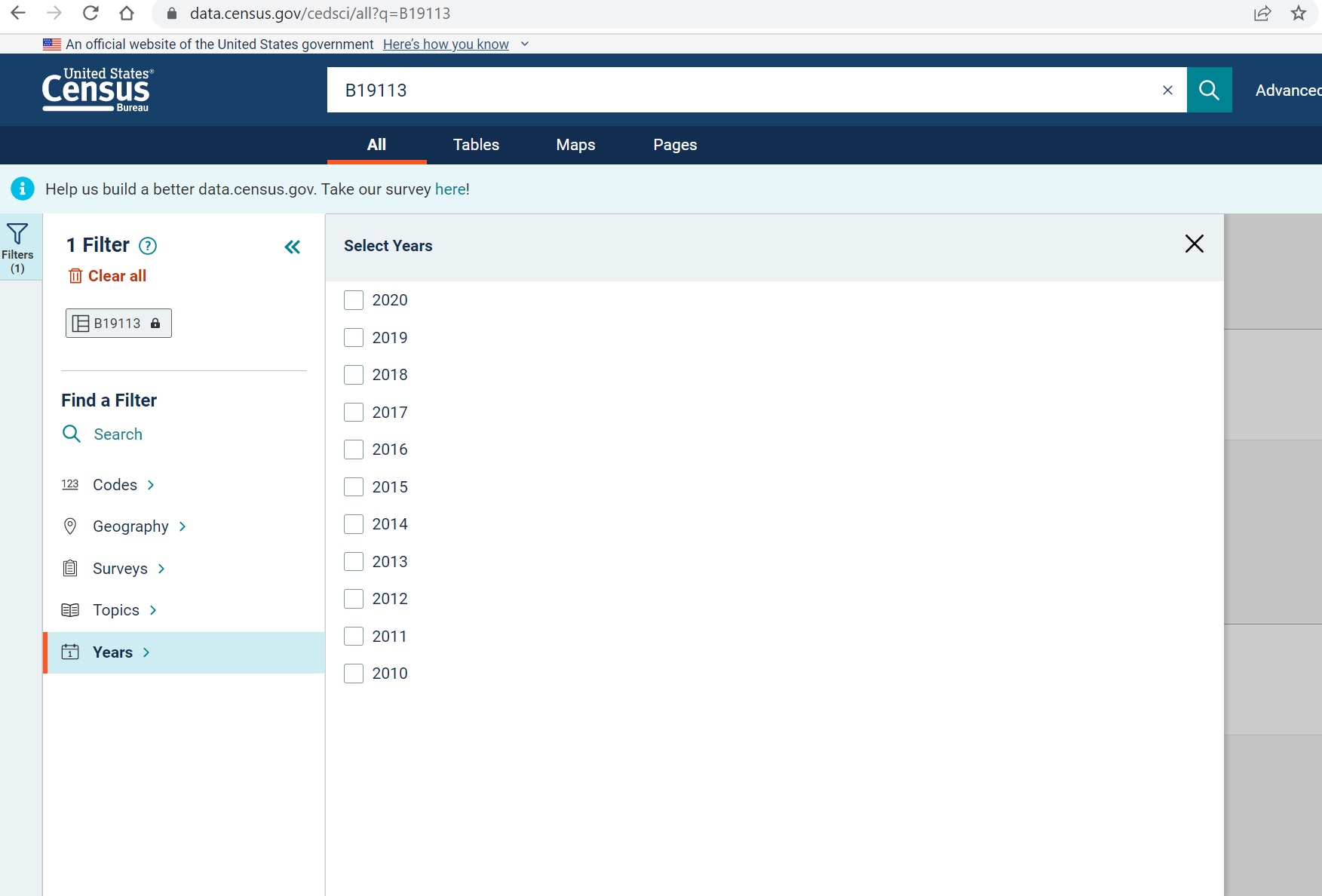Click the Clear all link
The width and height of the screenshot is (1322, 896).
coord(117,276)
